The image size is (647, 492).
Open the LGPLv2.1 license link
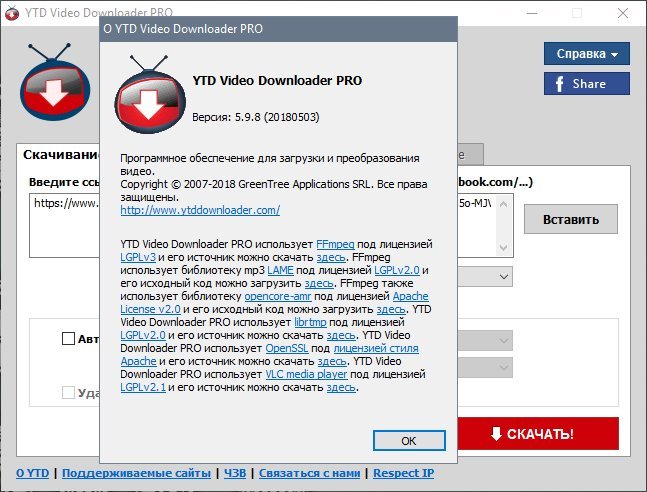[x=143, y=387]
